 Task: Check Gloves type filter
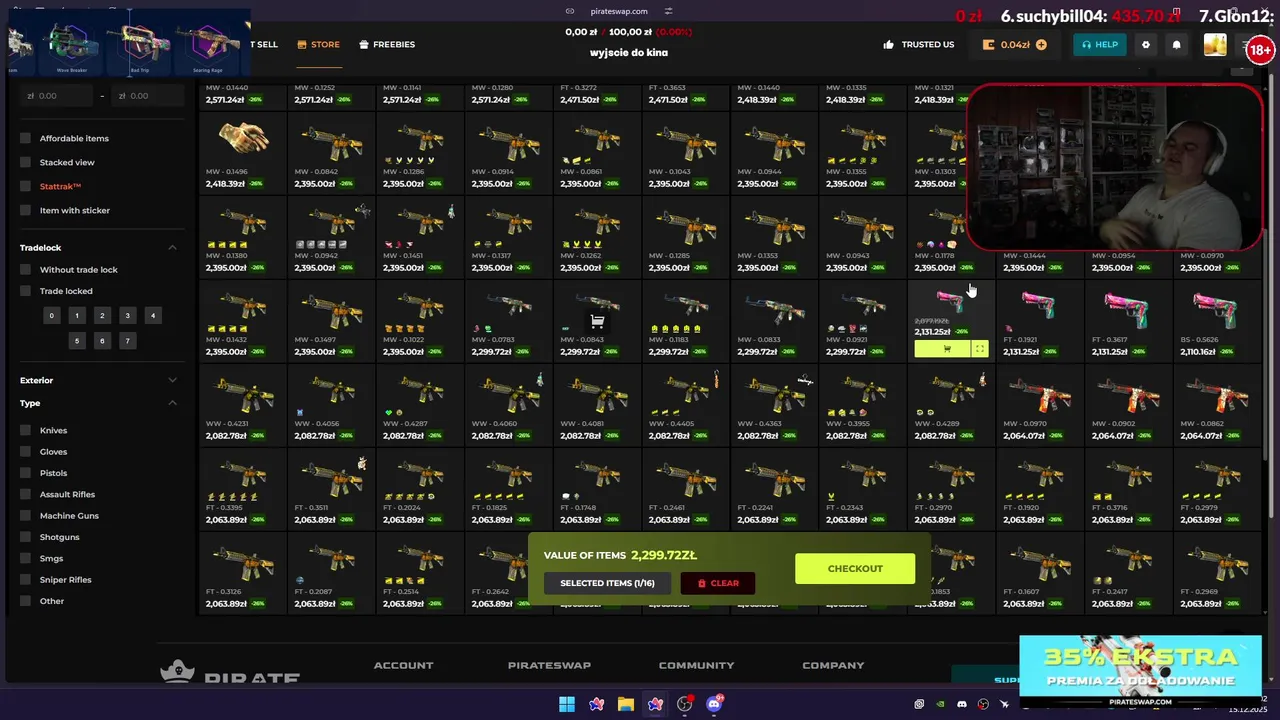tap(26, 451)
